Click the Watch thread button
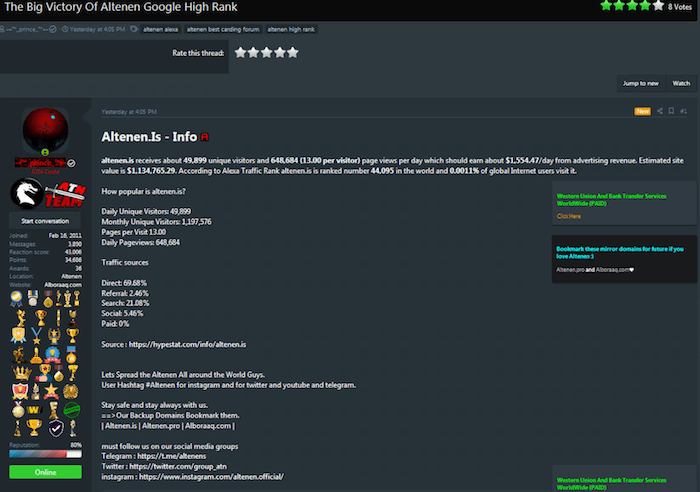Viewport: 700px width, 492px height. (681, 83)
